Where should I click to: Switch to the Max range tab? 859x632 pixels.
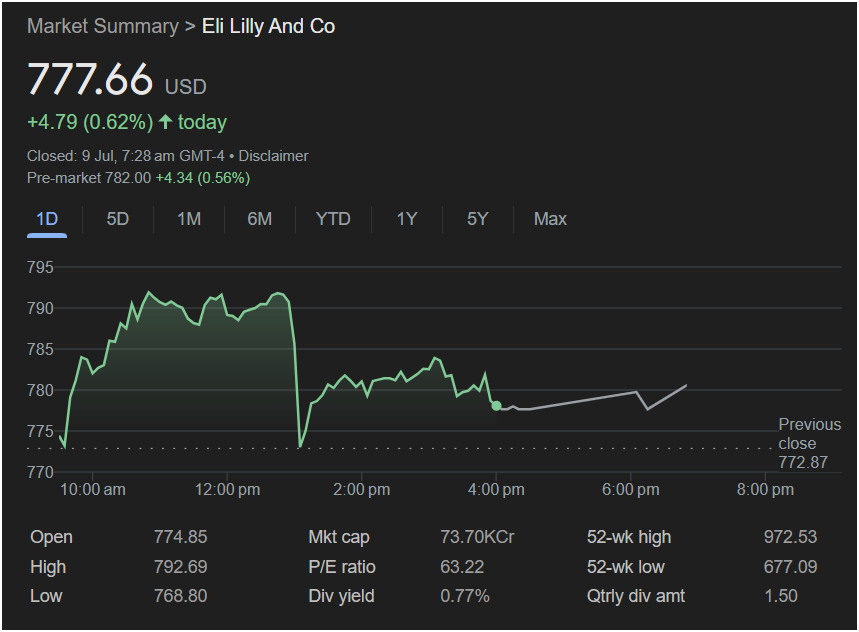[551, 219]
